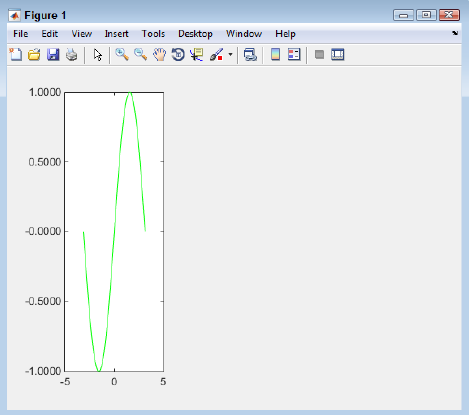Select the Edit Plot arrow tool
This screenshot has height=415, width=469.
pyautogui.click(x=98, y=55)
